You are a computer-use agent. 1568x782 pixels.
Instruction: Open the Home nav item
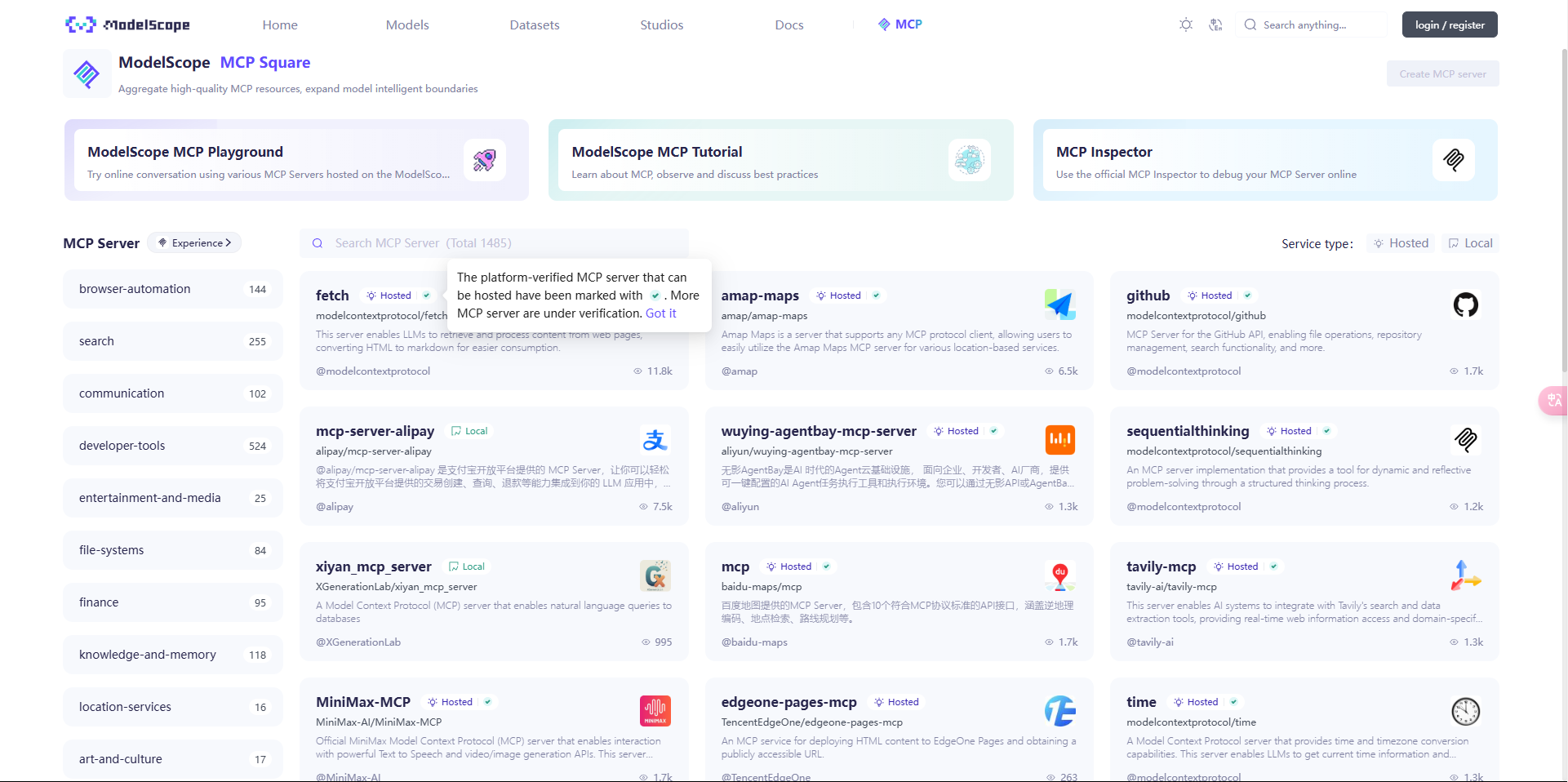click(280, 24)
